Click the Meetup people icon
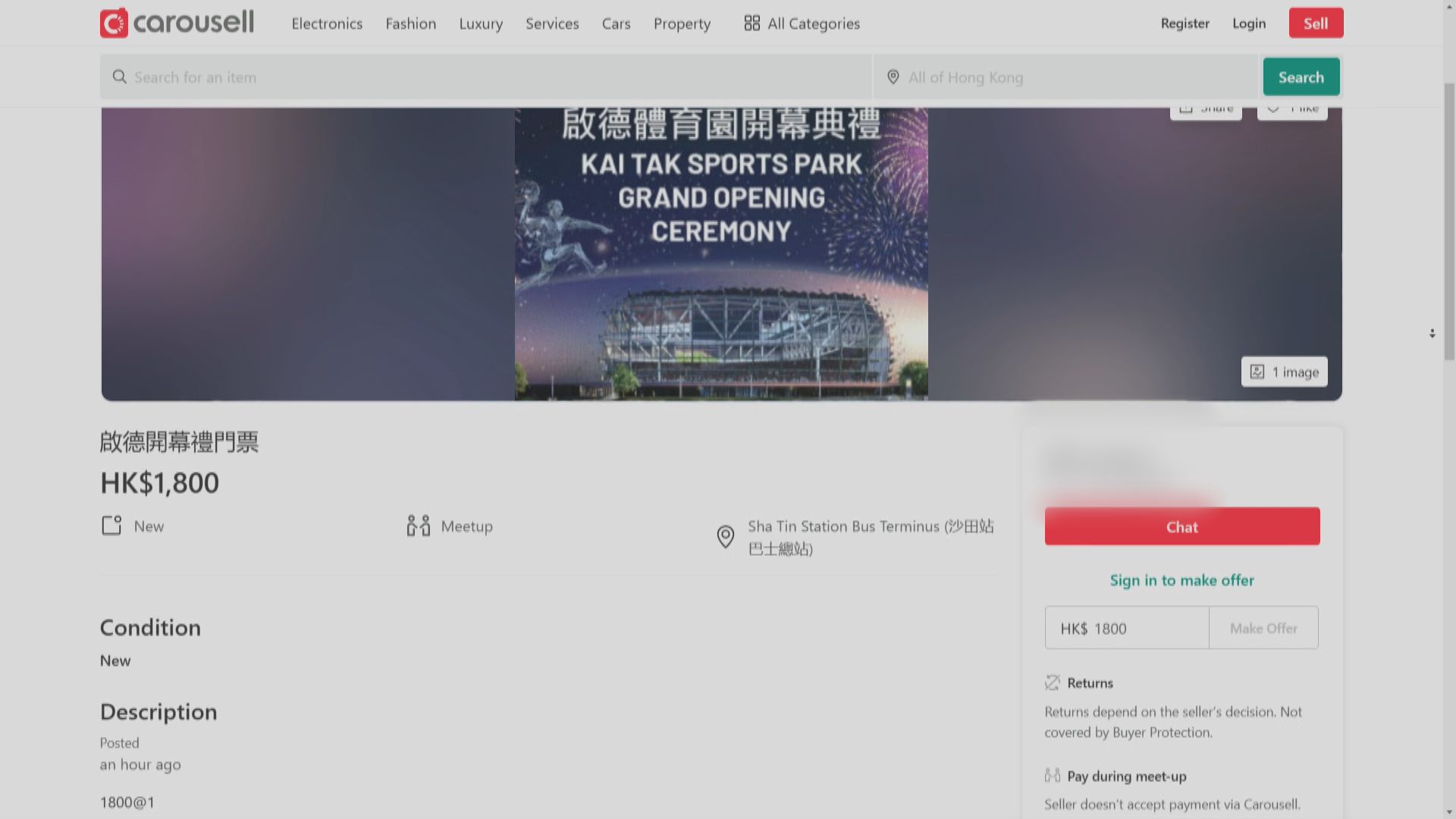The width and height of the screenshot is (1456, 819). (x=418, y=526)
